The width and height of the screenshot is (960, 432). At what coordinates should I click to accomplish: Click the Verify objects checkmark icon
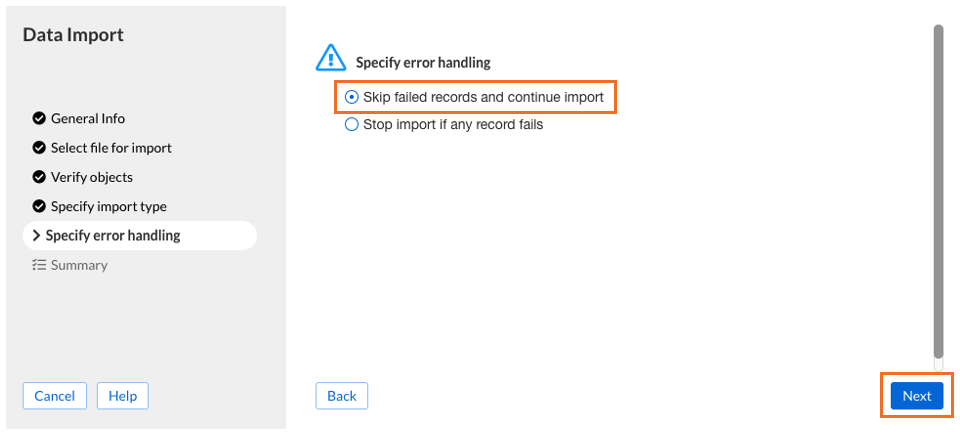coord(39,177)
